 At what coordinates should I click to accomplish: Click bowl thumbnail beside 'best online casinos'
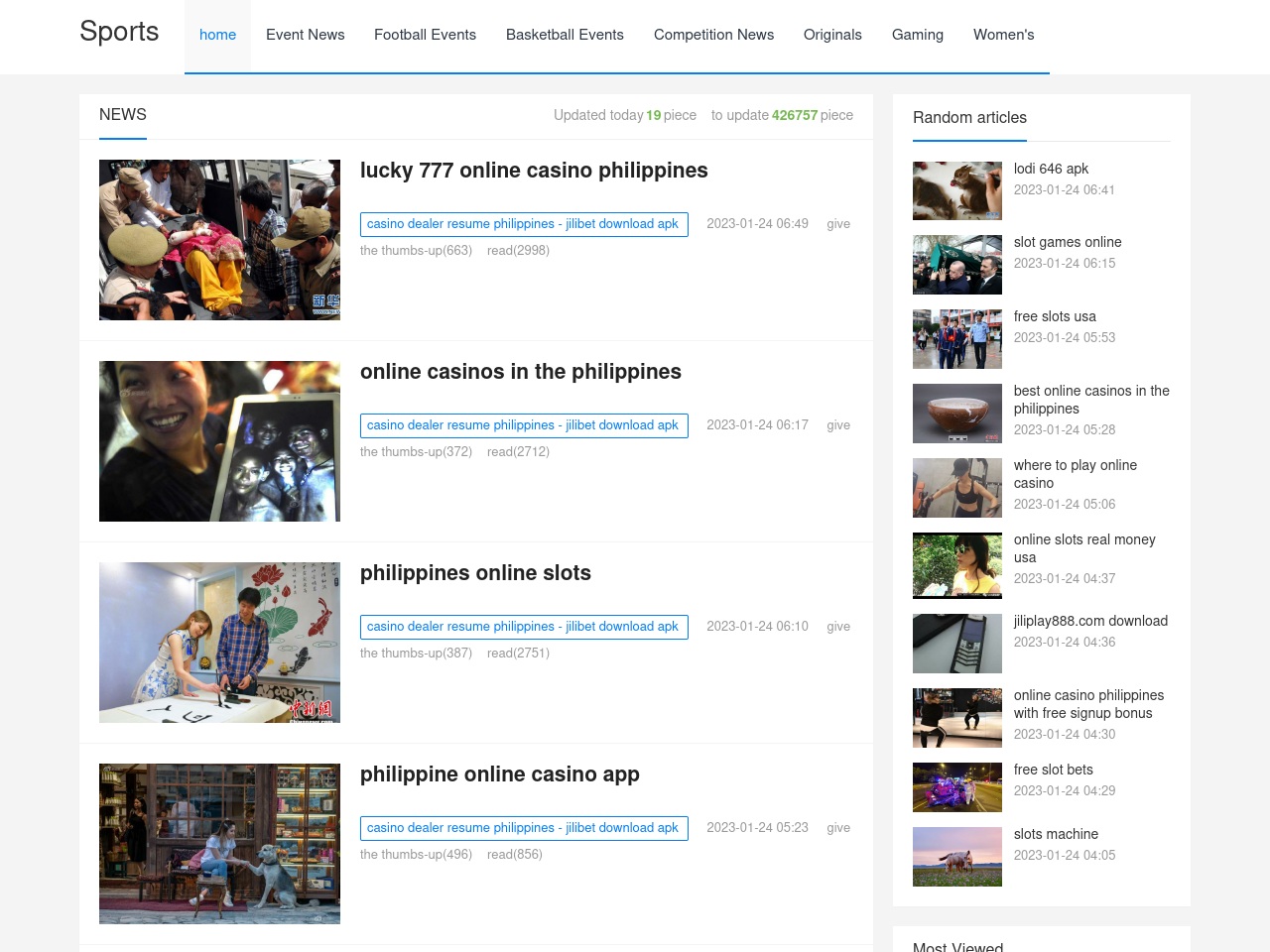pyautogui.click(x=957, y=414)
